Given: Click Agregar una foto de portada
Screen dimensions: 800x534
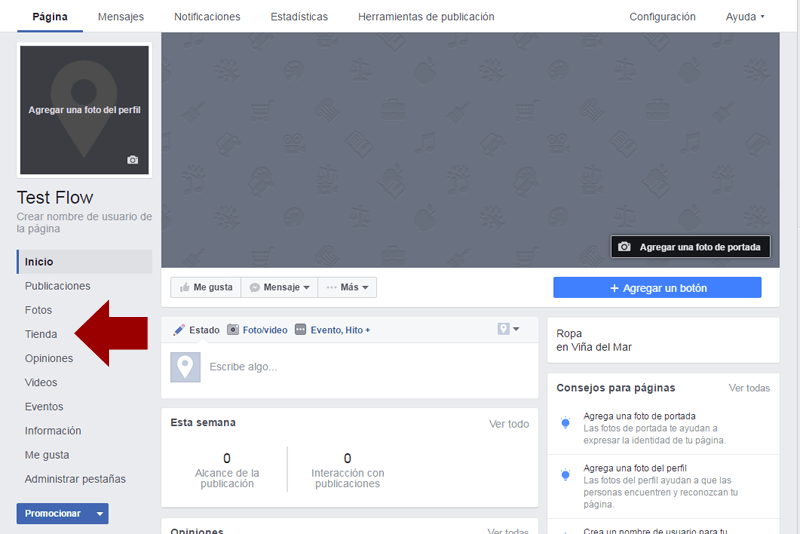Looking at the screenshot, I should (x=691, y=247).
